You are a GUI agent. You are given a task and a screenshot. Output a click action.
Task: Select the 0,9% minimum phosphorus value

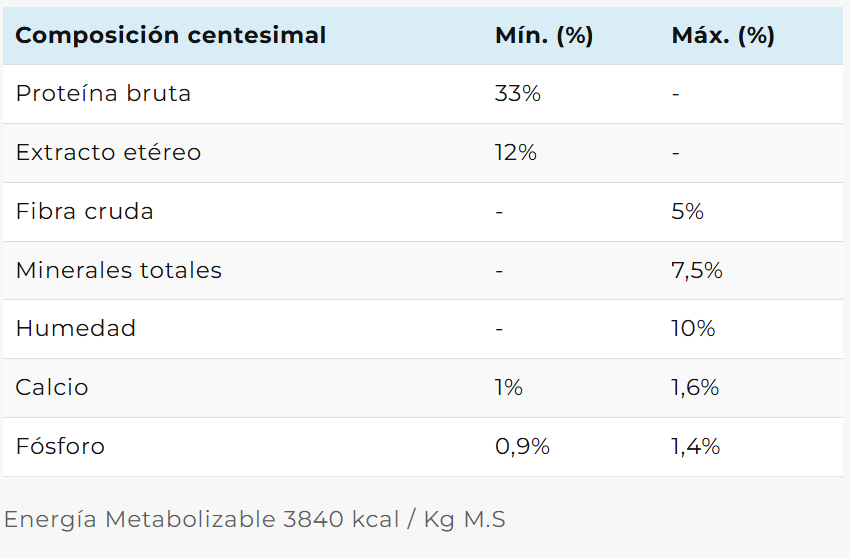tap(522, 447)
